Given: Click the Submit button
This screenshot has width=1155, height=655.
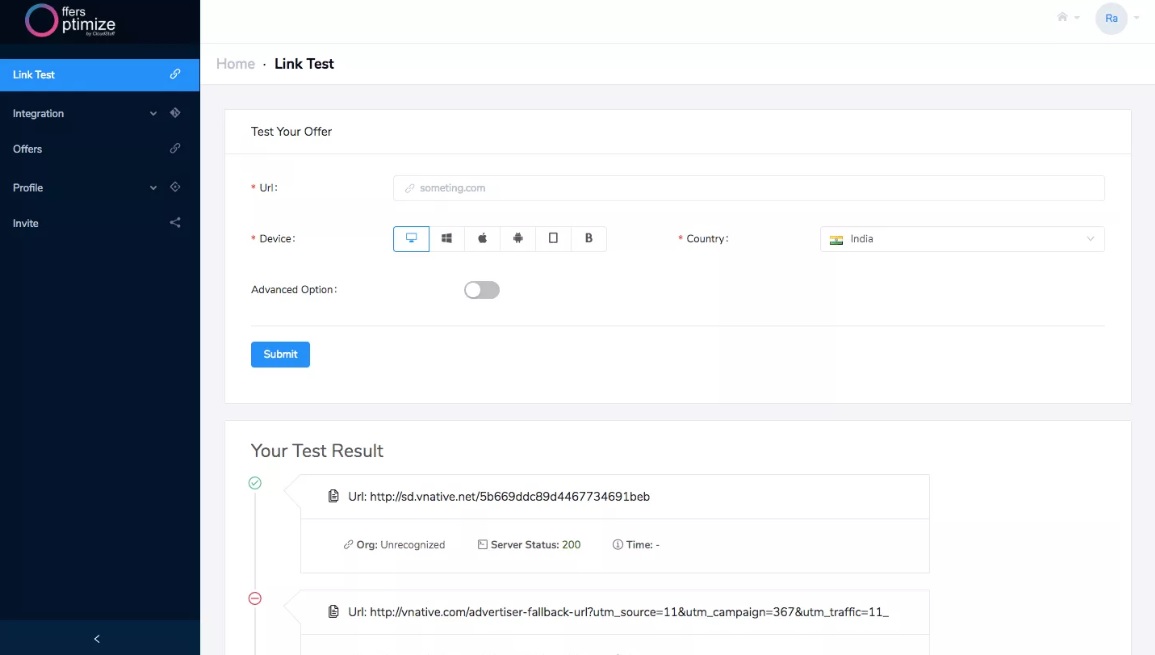Looking at the screenshot, I should tap(280, 354).
